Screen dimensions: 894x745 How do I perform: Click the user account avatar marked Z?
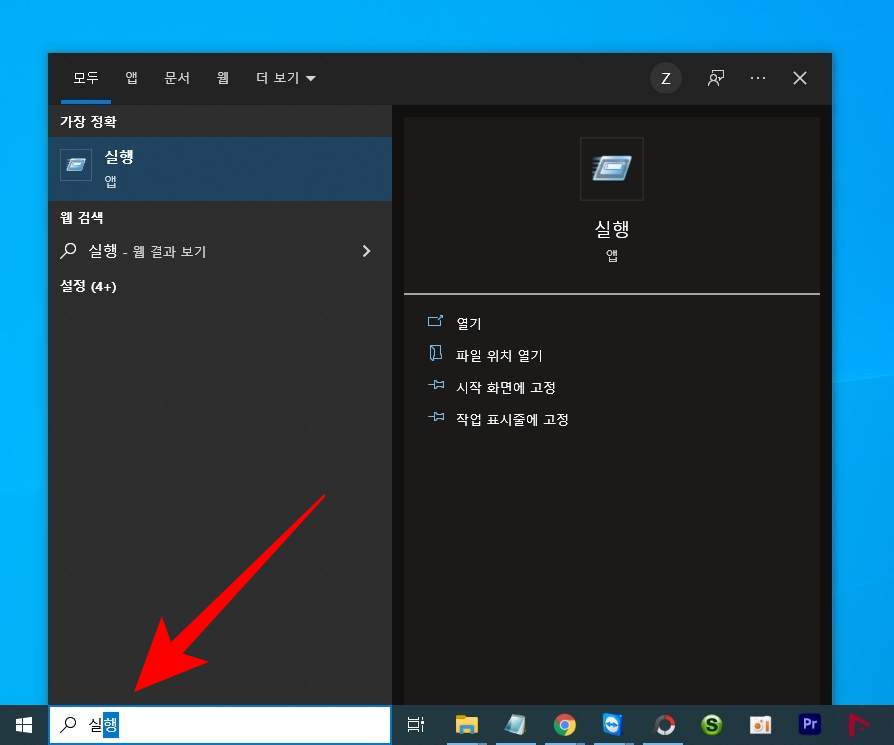click(666, 78)
